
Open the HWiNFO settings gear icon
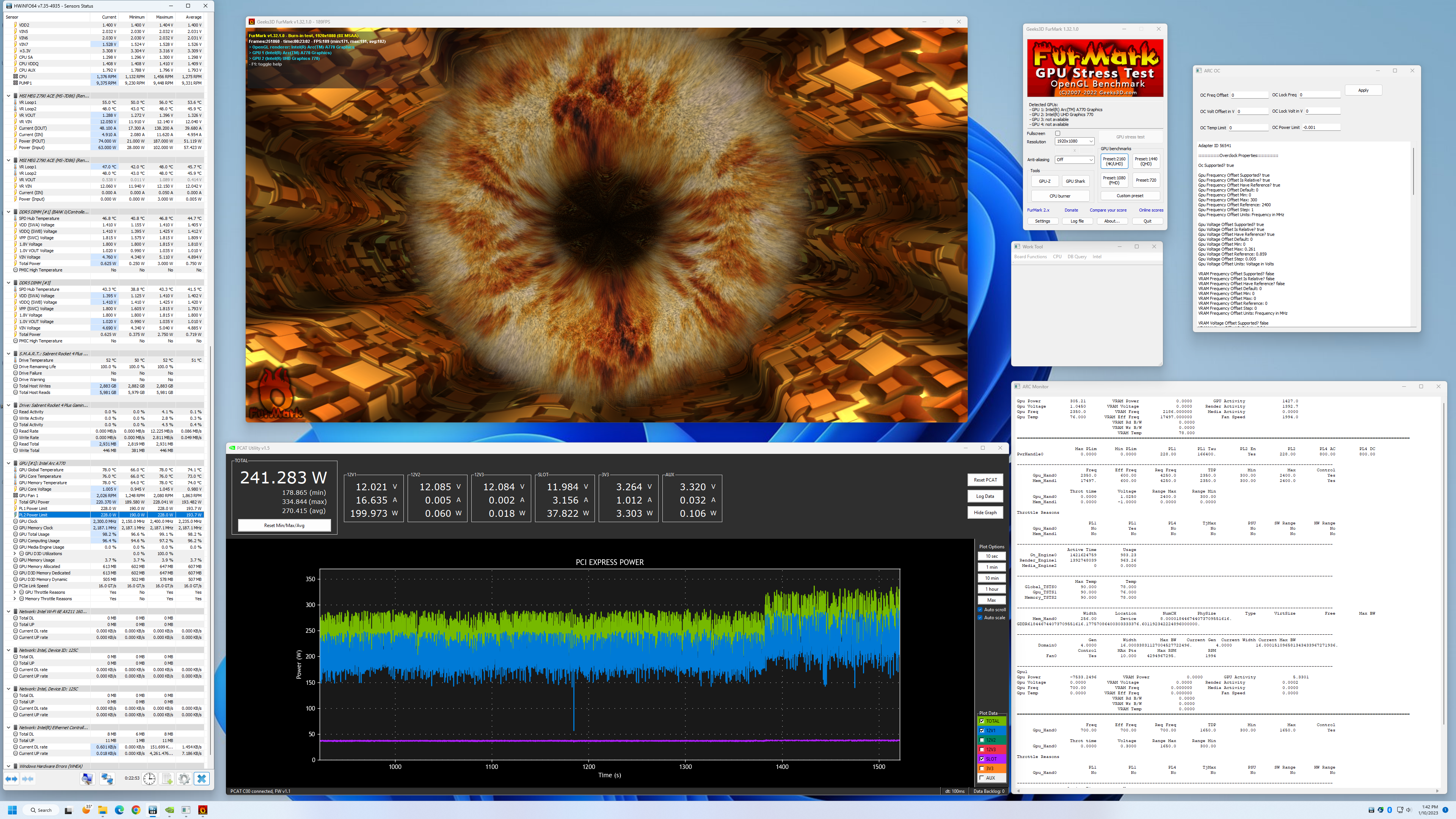(x=184, y=778)
